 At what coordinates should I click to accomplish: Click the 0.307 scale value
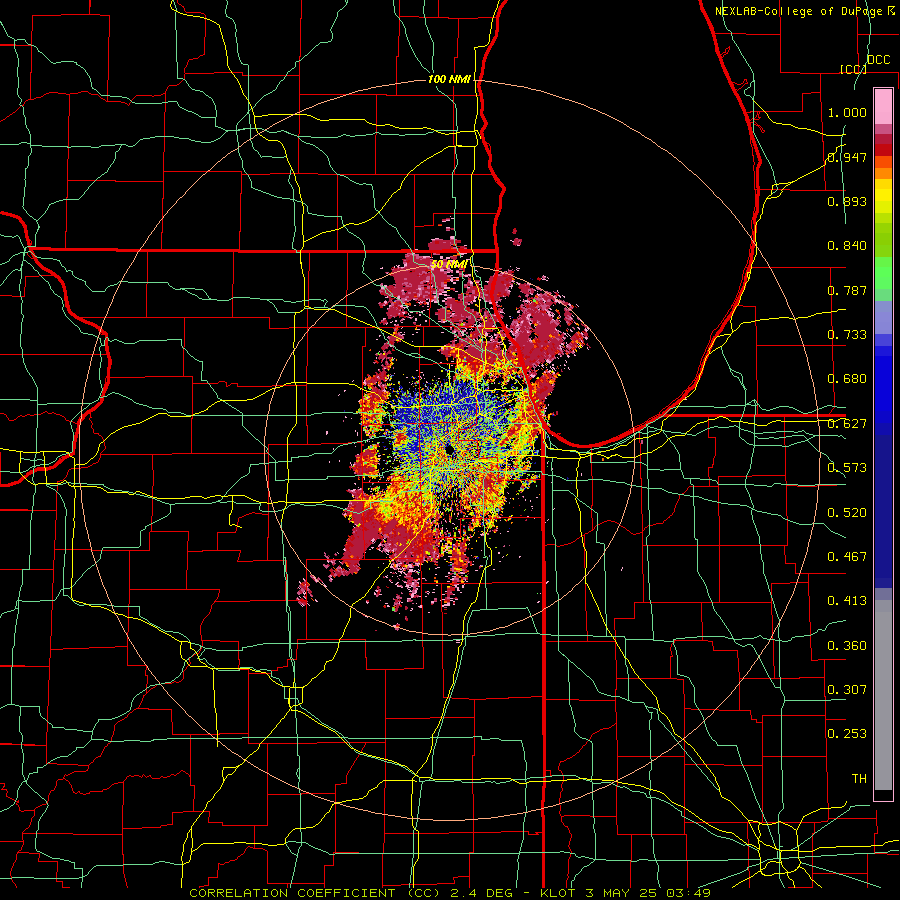[x=847, y=690]
